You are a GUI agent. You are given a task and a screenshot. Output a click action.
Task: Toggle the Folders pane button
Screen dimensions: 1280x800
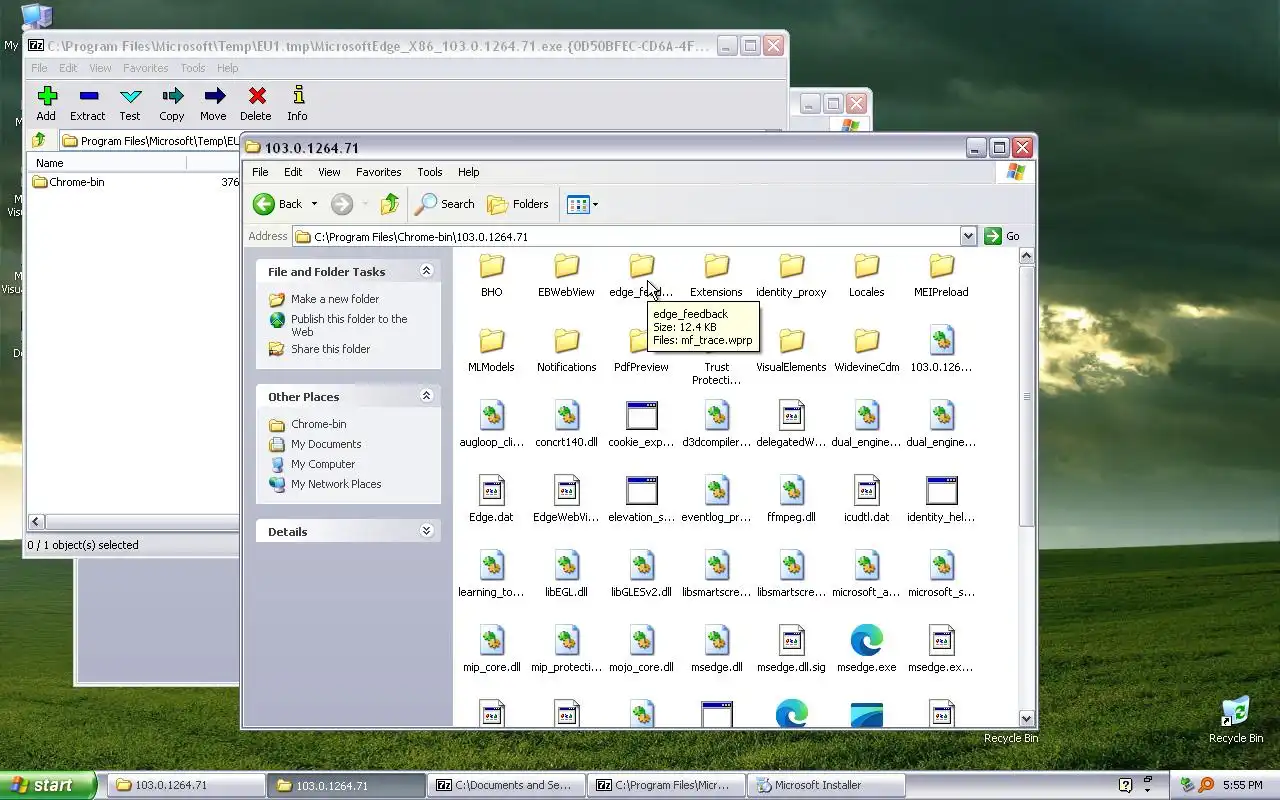[x=518, y=204]
